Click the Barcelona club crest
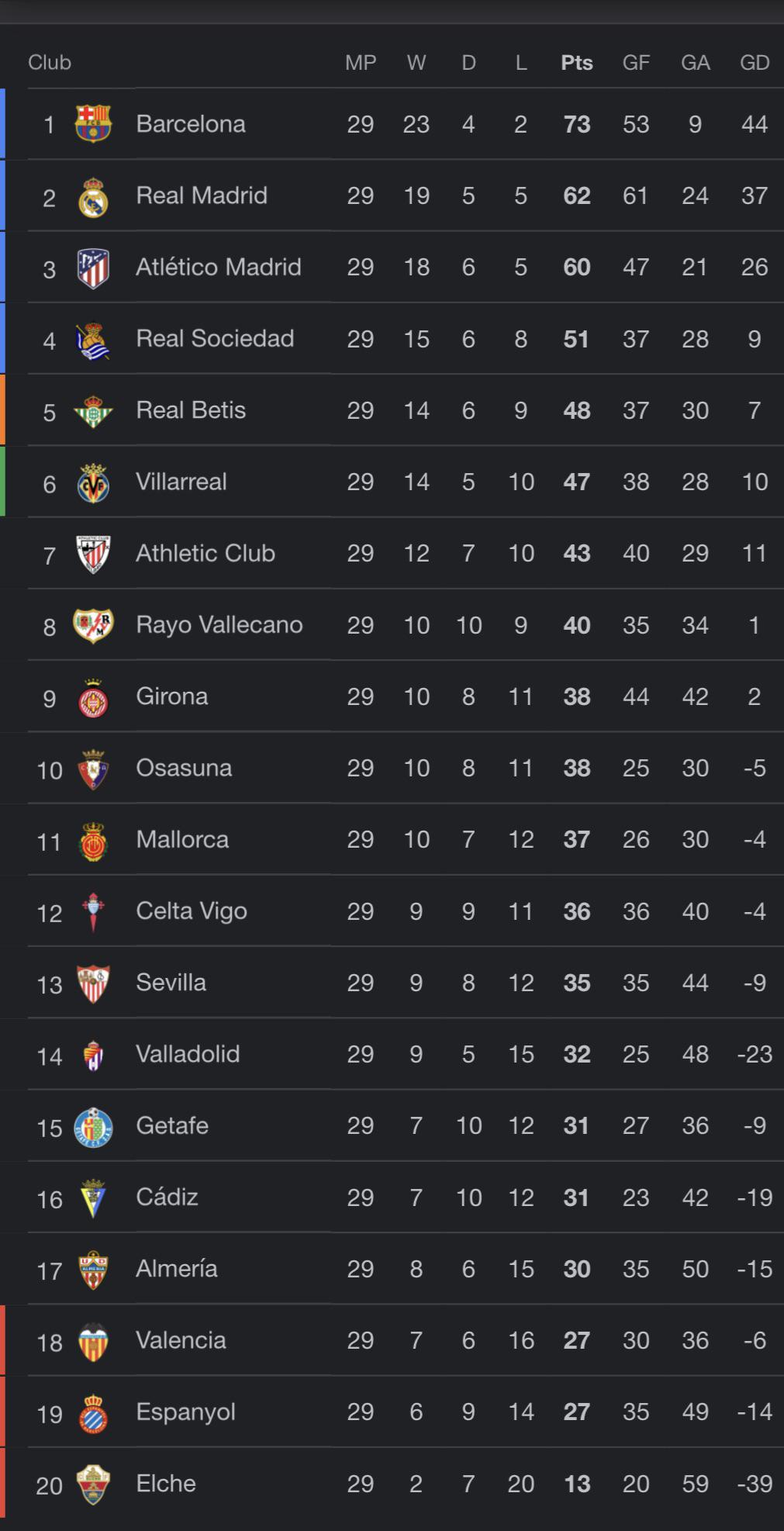 [x=93, y=124]
